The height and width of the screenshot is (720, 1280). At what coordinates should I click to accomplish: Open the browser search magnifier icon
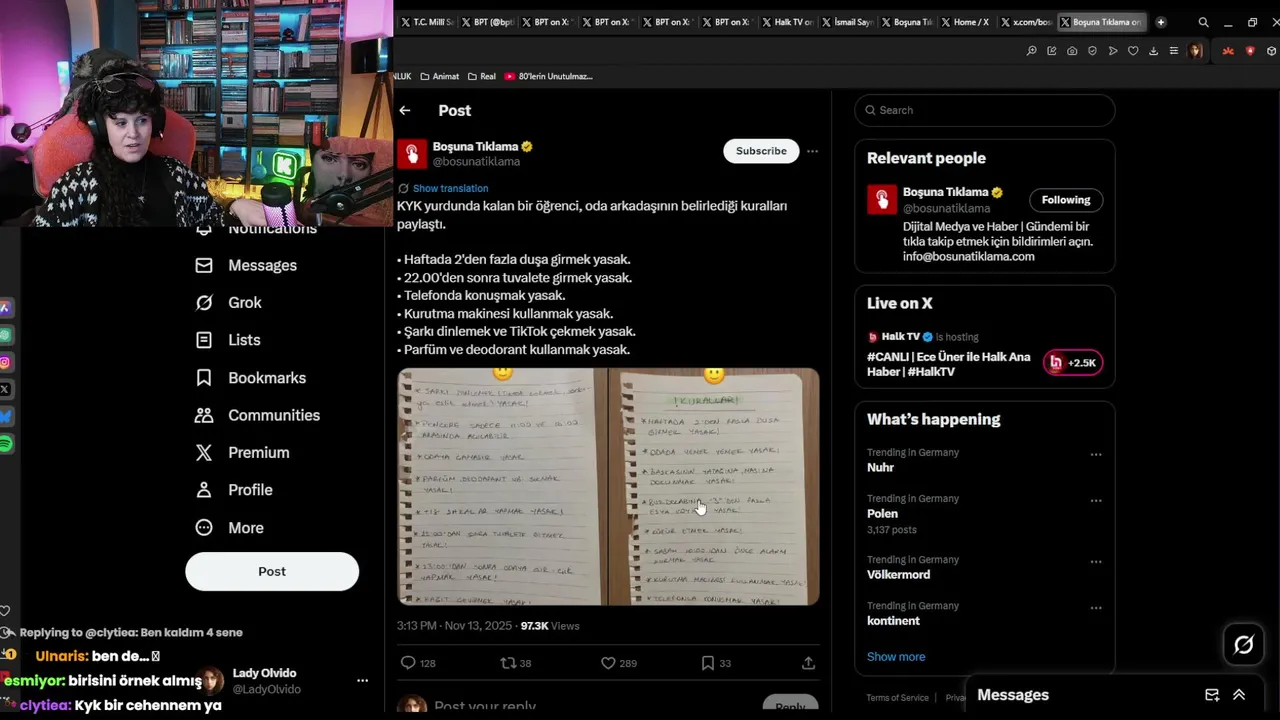point(1203,22)
